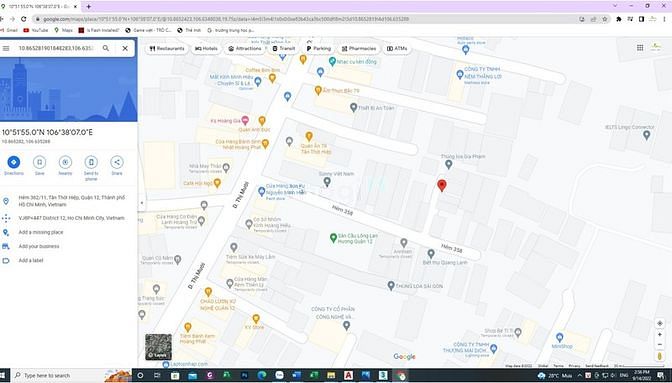The height and width of the screenshot is (383, 672).
Task: Select the Sunny Việt Nam marker
Action: tap(327, 182)
